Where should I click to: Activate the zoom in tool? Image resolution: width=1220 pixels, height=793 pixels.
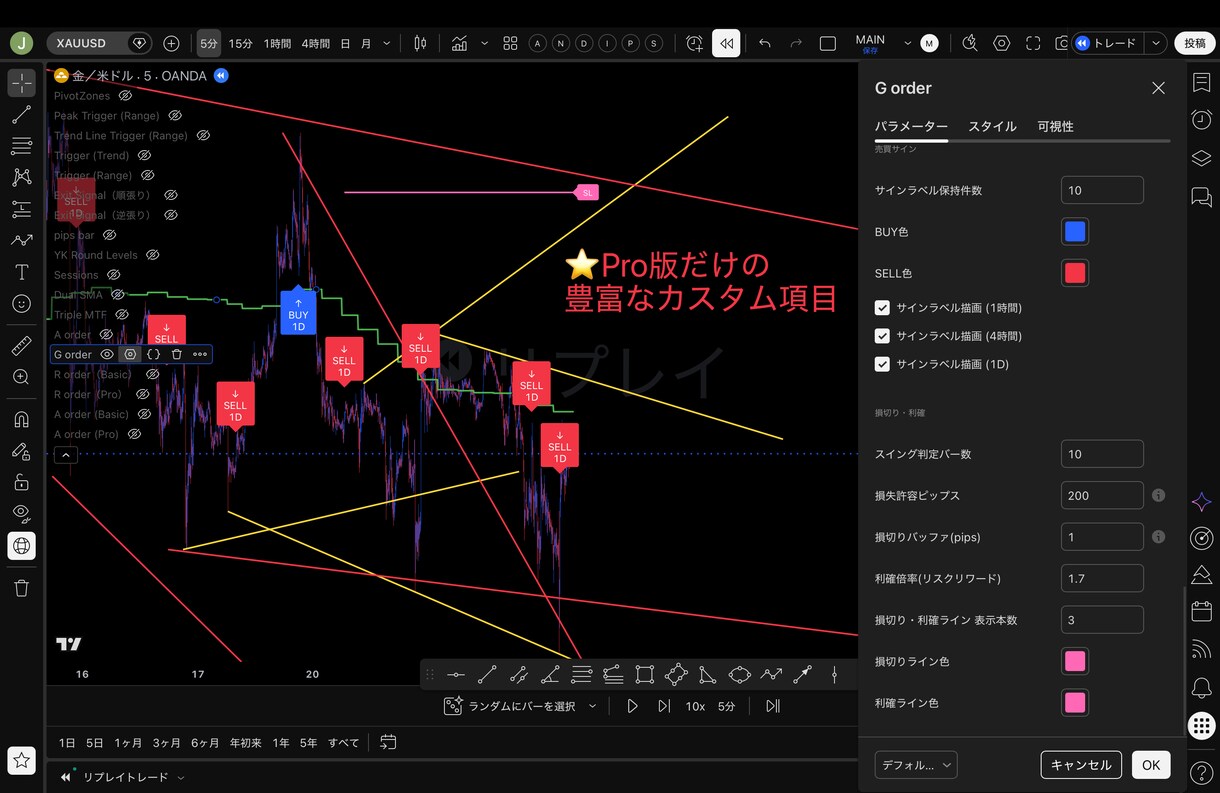click(21, 377)
